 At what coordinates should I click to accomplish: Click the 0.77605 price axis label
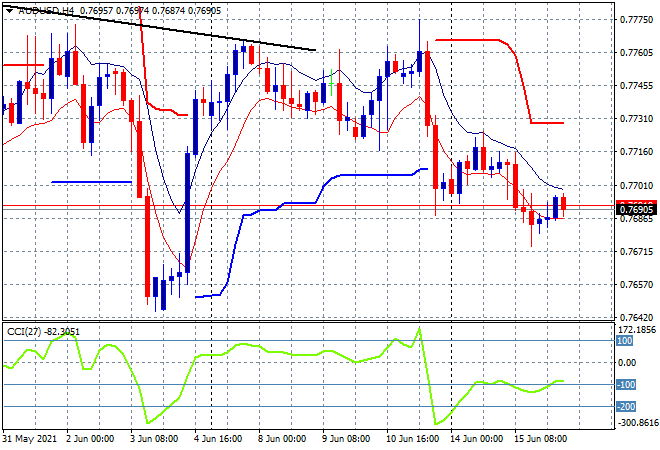point(636,53)
